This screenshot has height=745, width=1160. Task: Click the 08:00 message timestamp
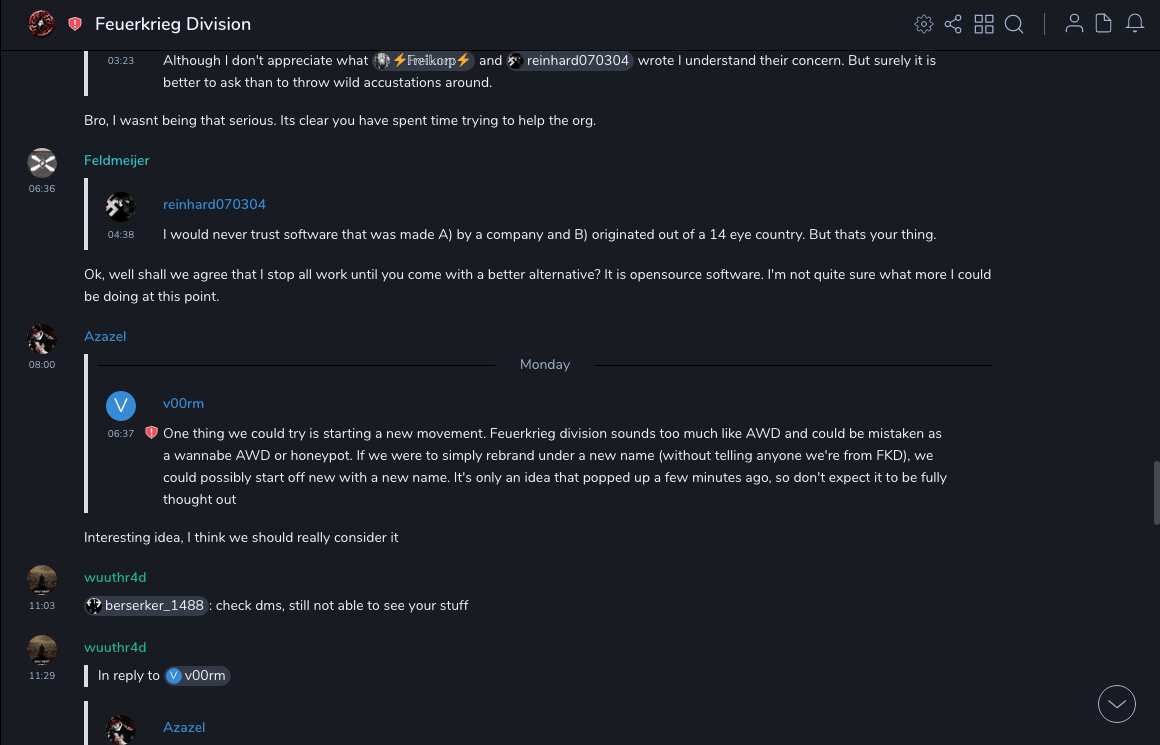(42, 365)
